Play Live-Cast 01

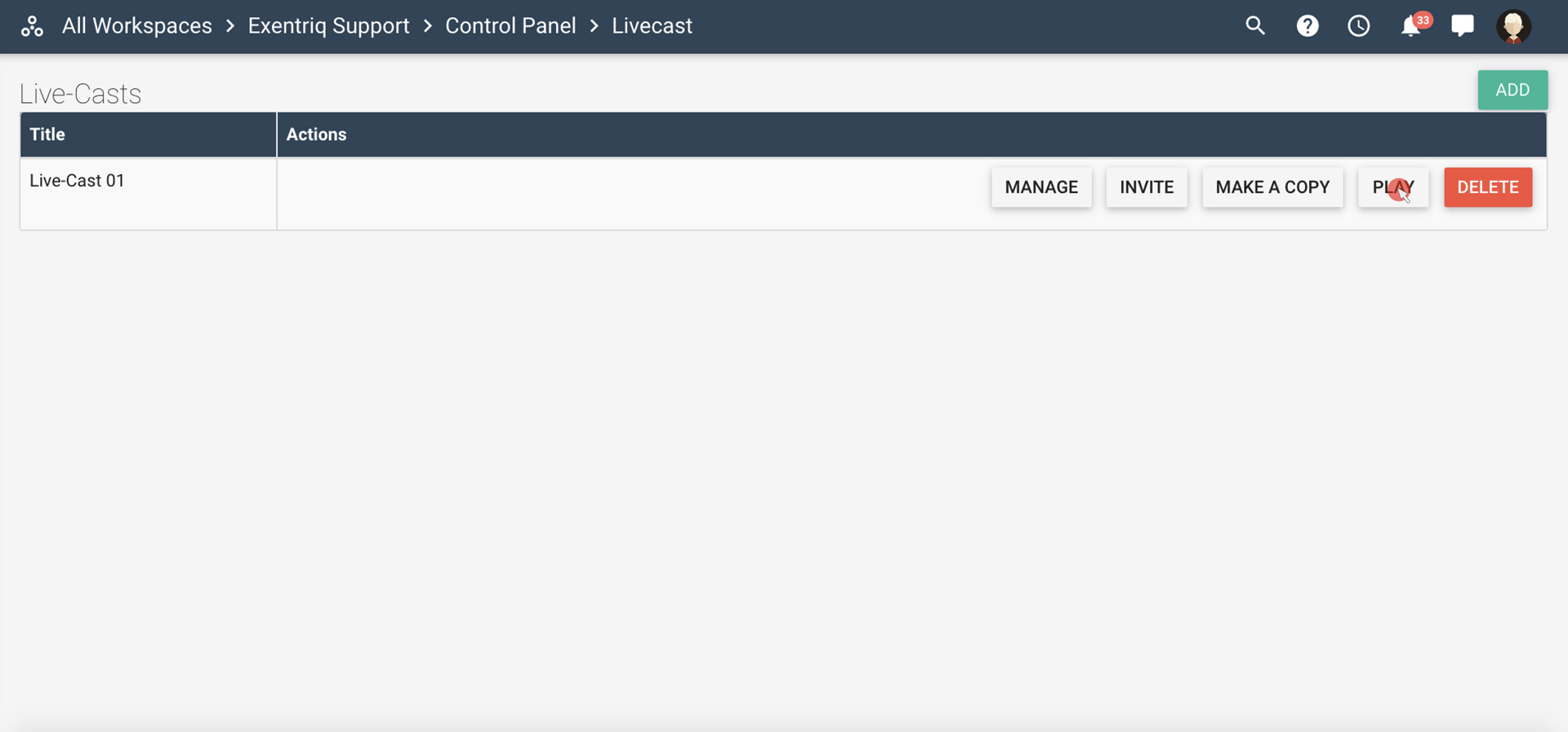click(x=1393, y=187)
